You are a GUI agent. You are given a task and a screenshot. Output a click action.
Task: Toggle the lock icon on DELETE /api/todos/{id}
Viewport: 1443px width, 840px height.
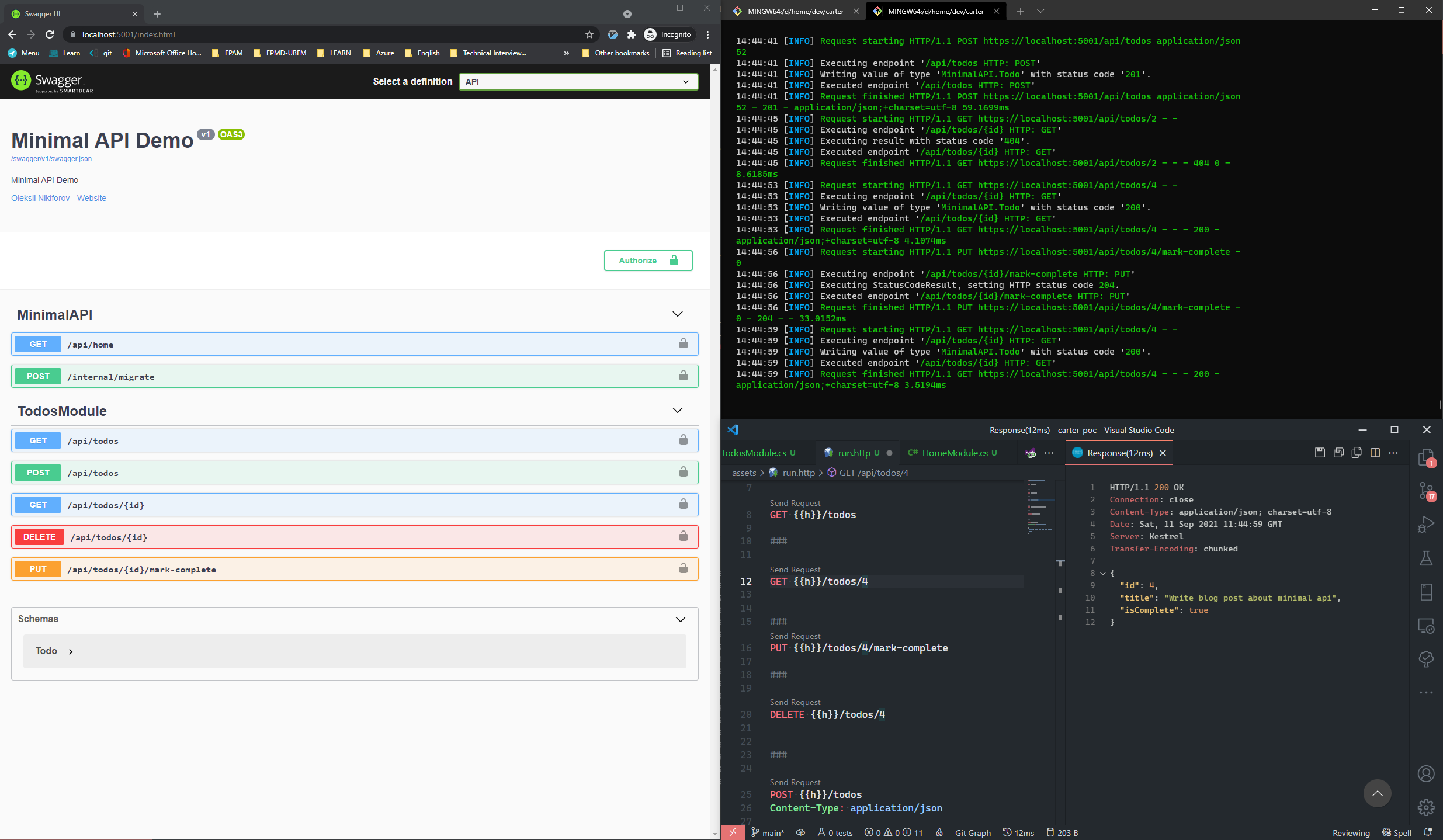tap(683, 536)
